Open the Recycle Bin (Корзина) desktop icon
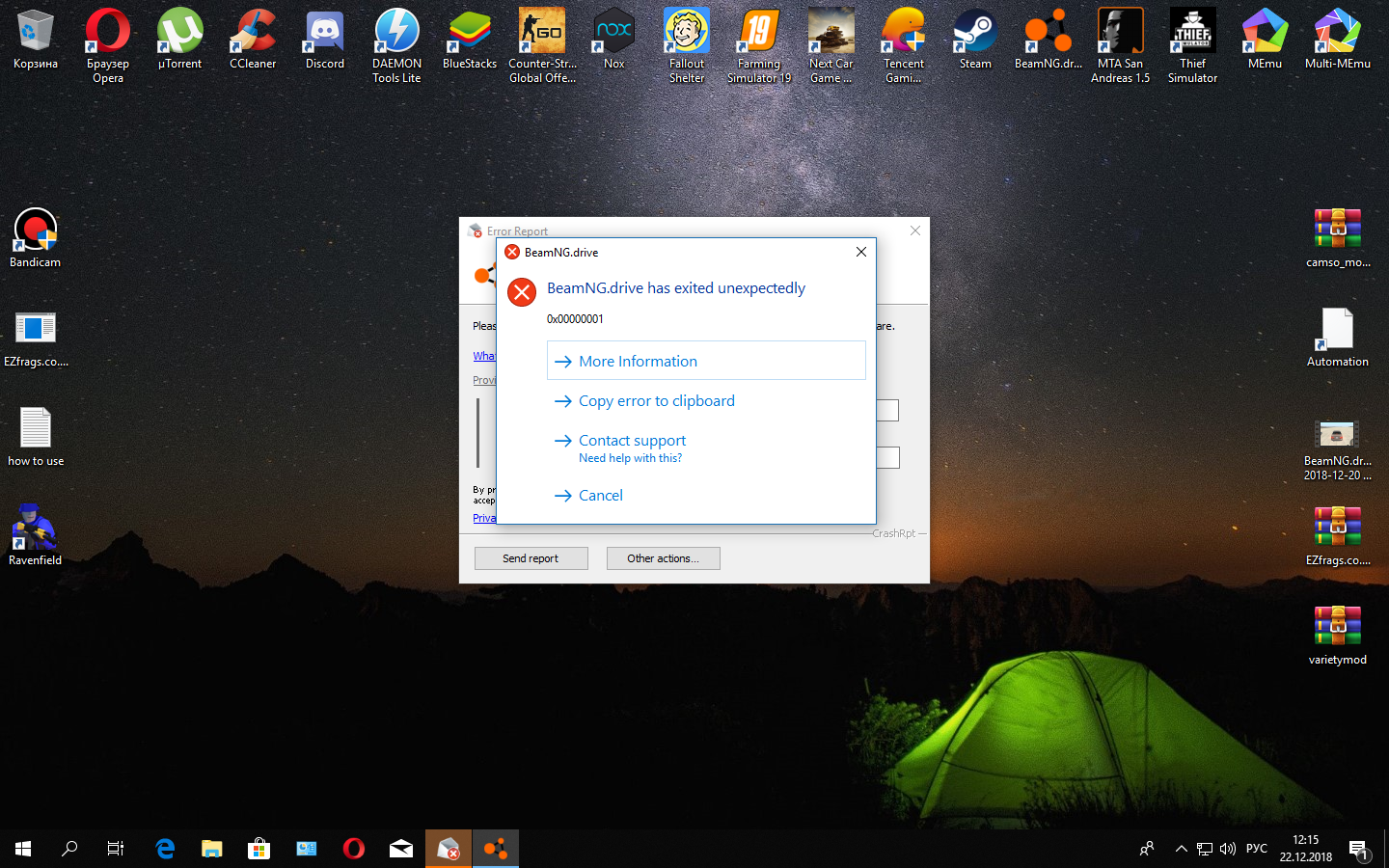The image size is (1389, 868). (x=36, y=41)
